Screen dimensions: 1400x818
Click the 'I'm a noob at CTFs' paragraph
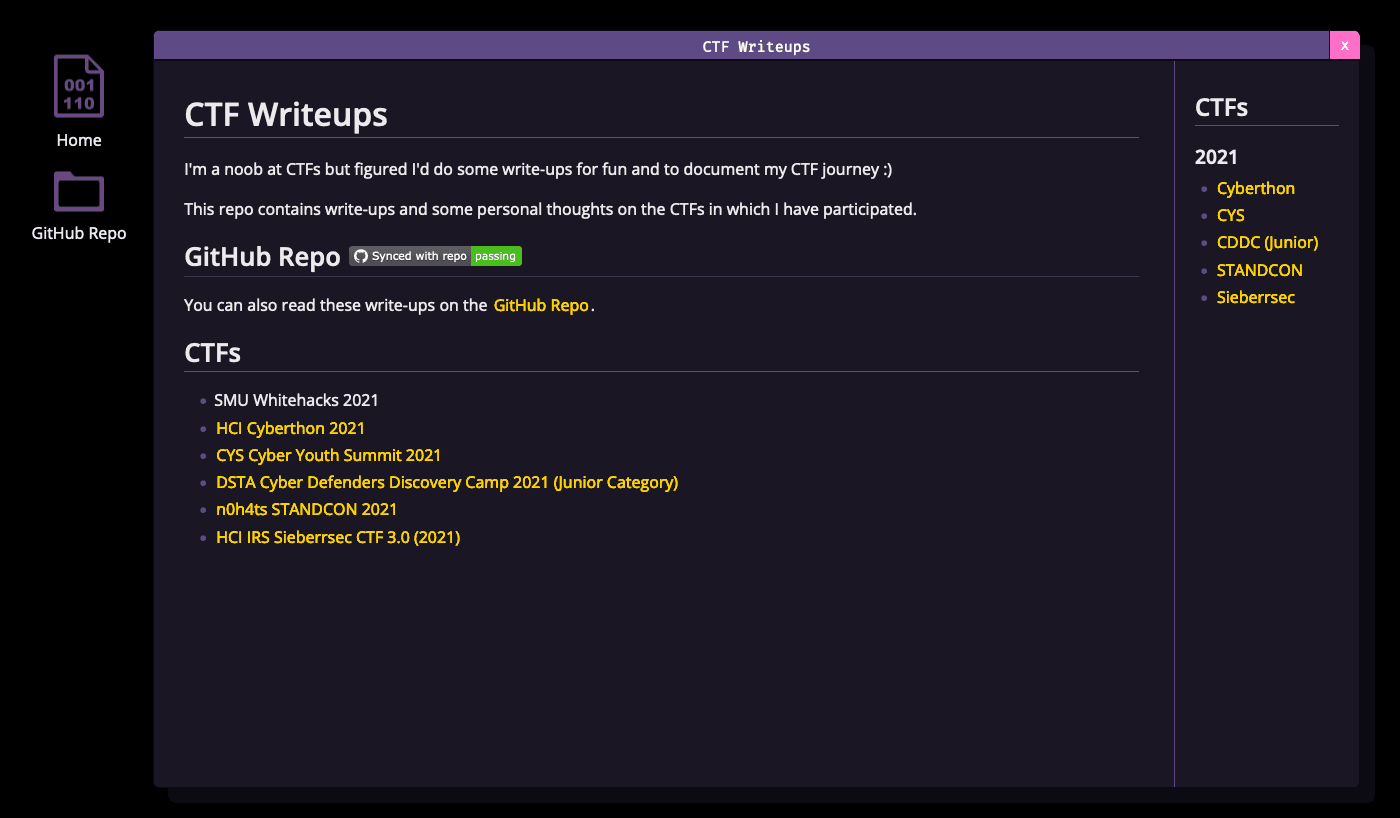(x=538, y=169)
